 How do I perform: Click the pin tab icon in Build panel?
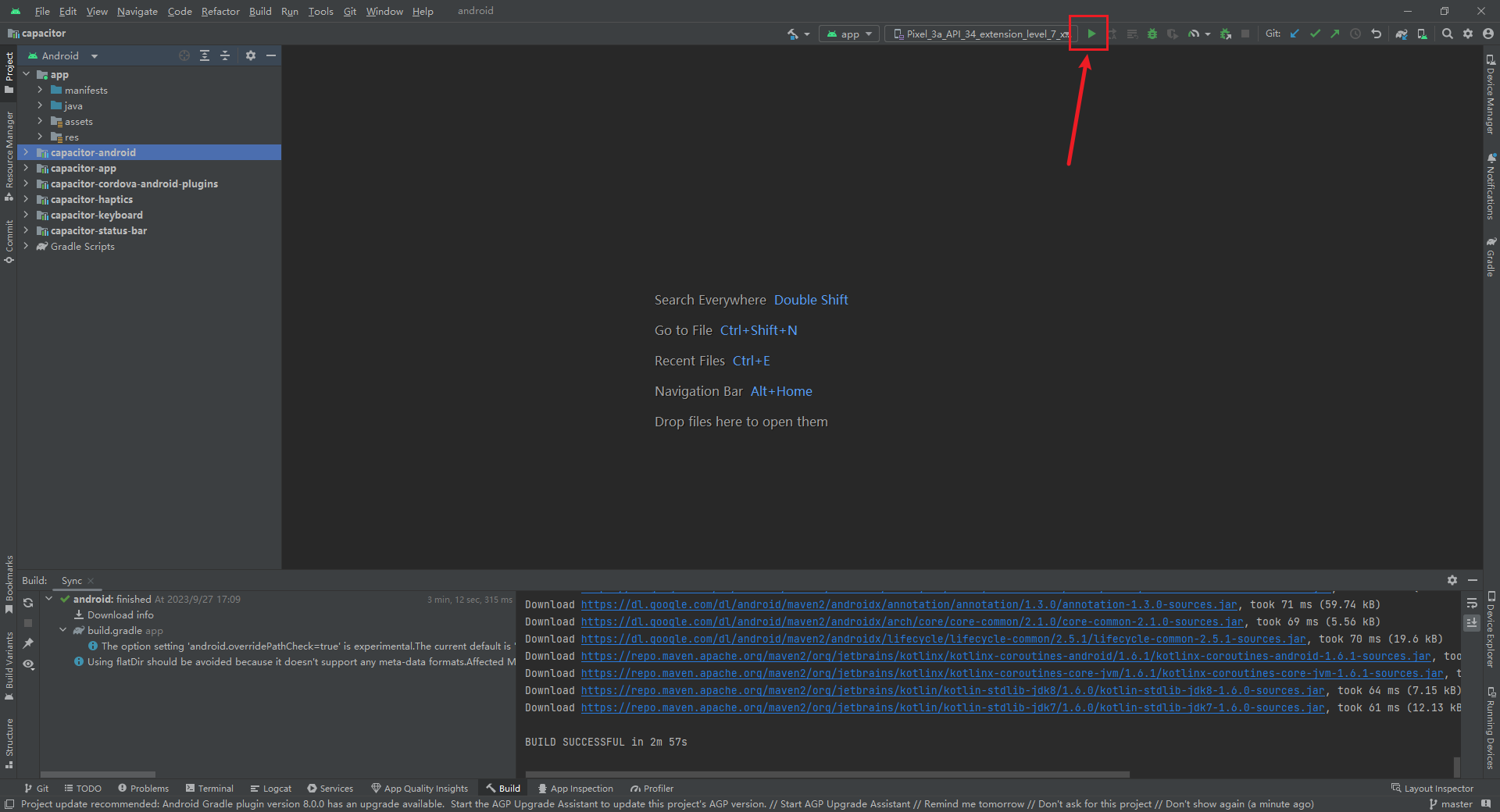tap(28, 643)
